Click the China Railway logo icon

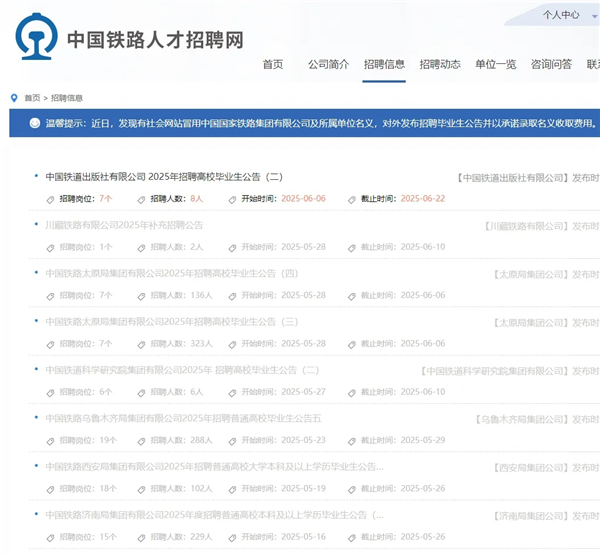coord(36,36)
